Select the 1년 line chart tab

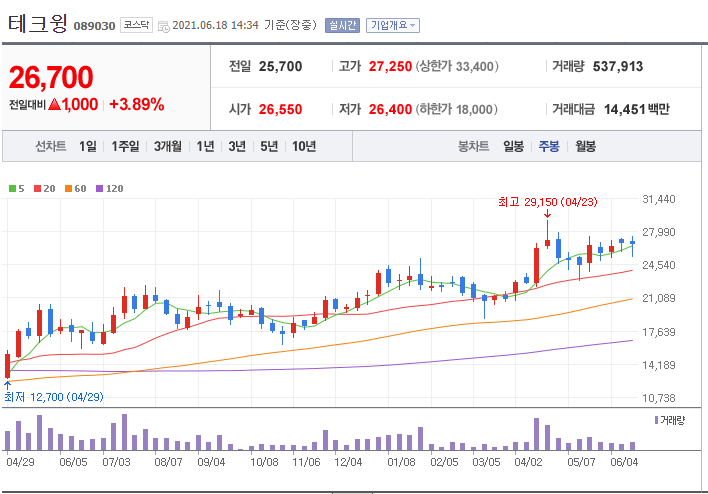point(205,146)
